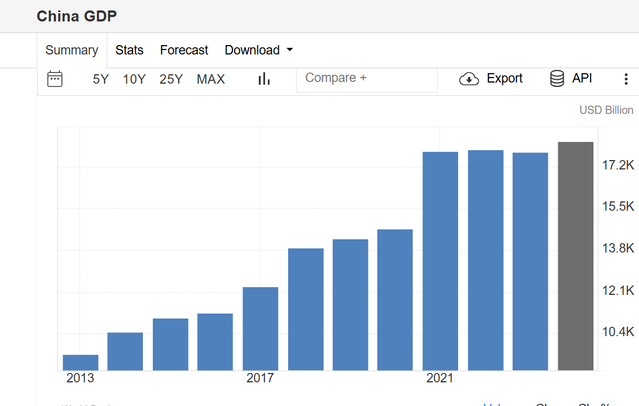Click the bar chart type icon
The width and height of the screenshot is (639, 406).
click(x=264, y=79)
